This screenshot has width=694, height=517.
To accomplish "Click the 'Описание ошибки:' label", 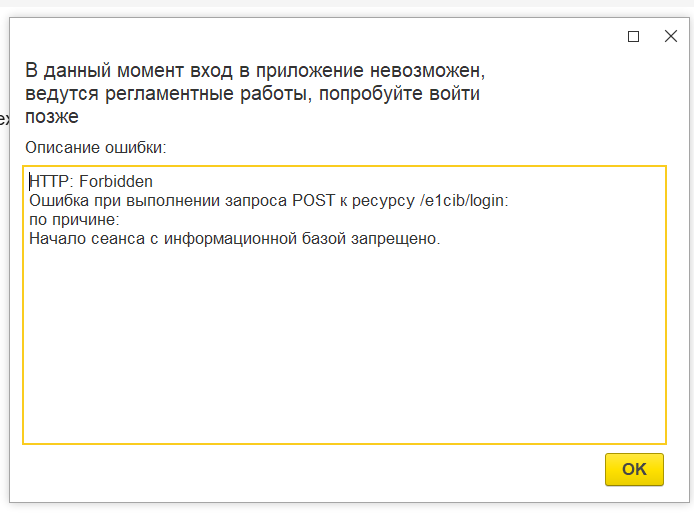I will tap(96, 147).
